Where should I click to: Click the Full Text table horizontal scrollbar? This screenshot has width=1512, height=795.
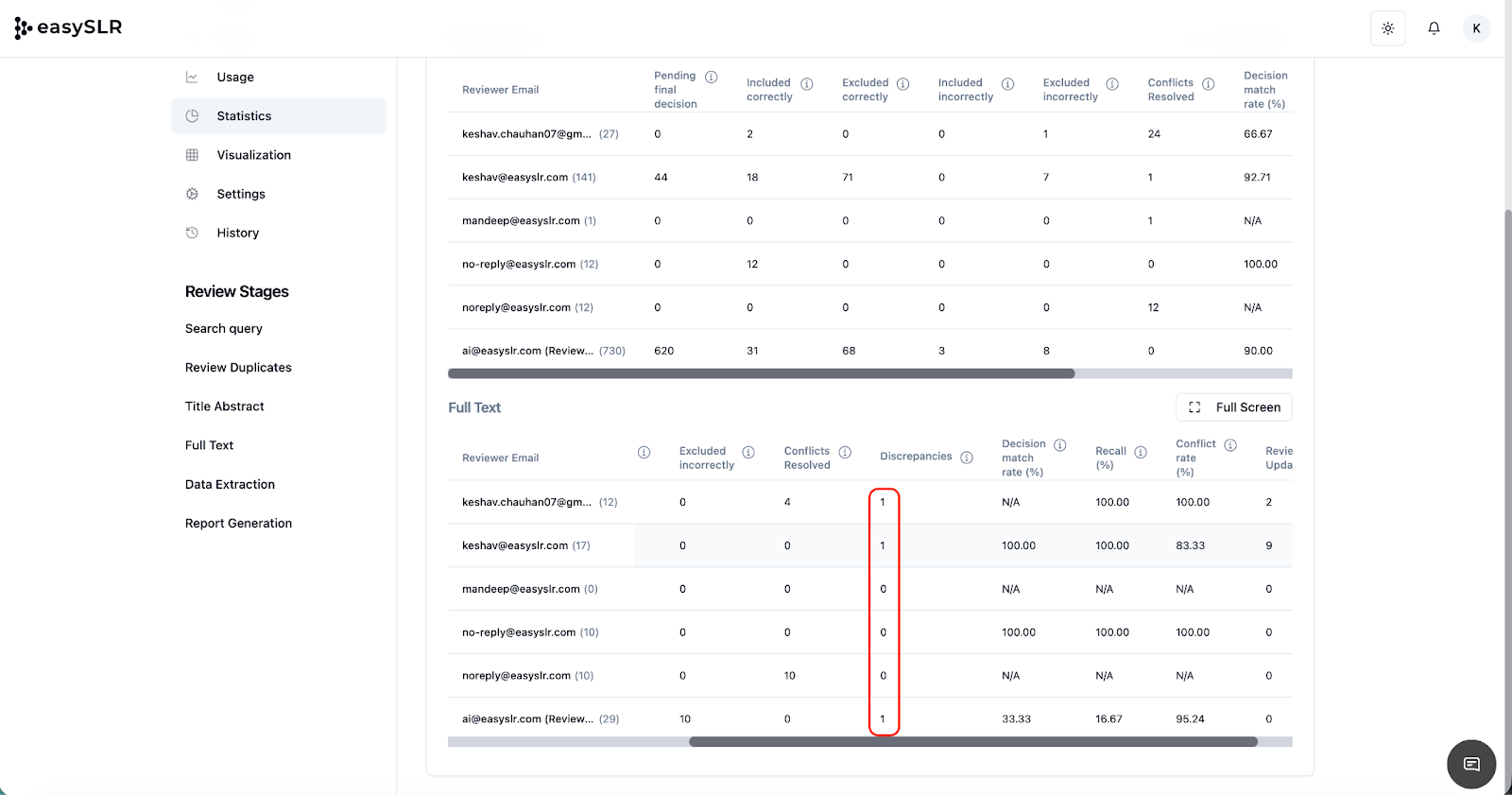(972, 742)
